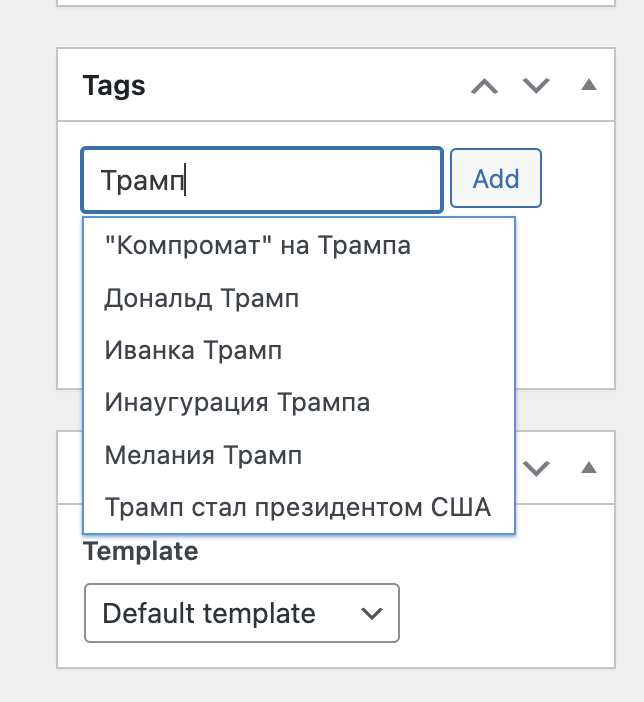Move the Tags panel down
Viewport: 644px width, 702px height.
(x=536, y=86)
